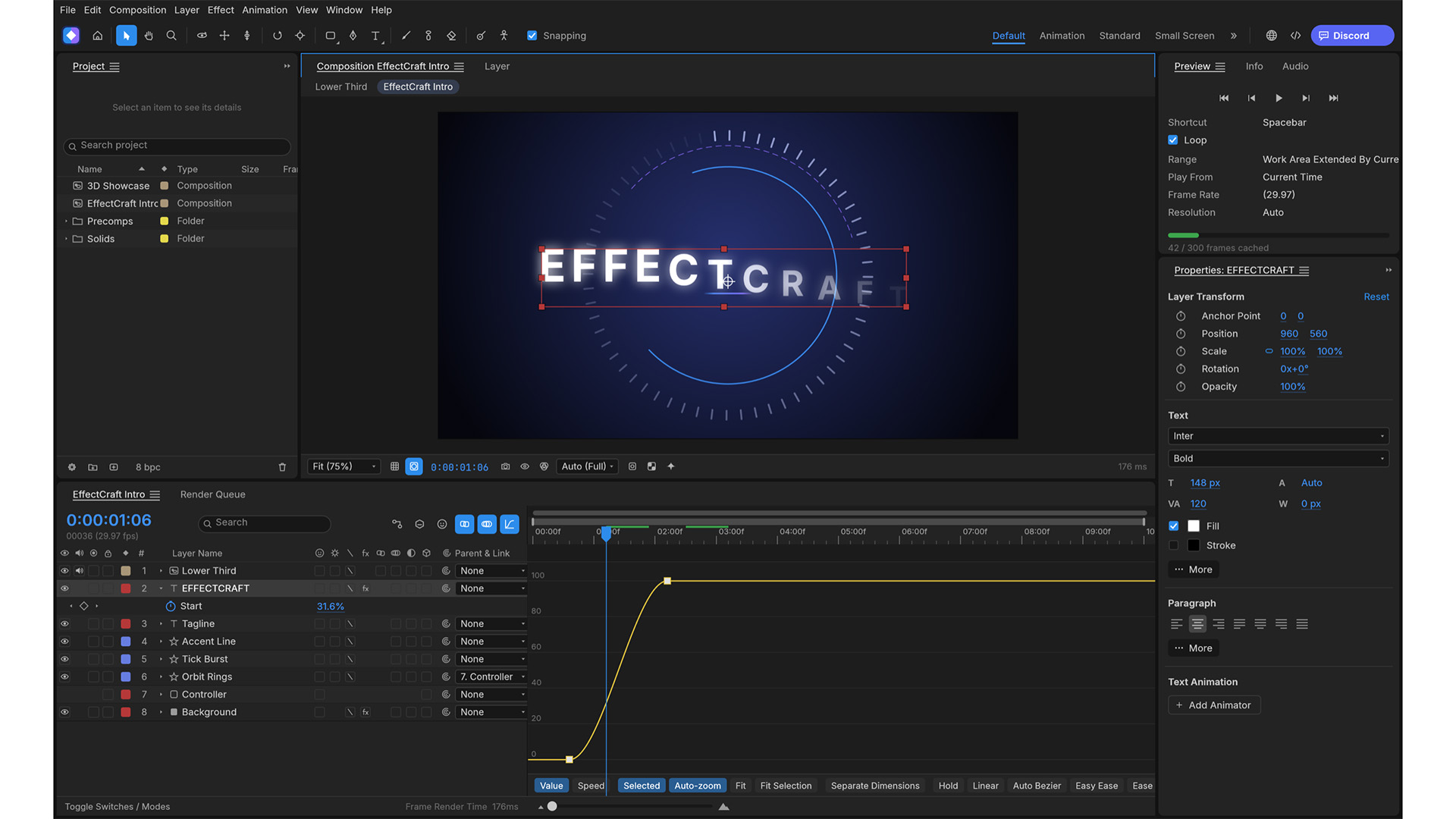The height and width of the screenshot is (819, 1456).
Task: Select the Rectangle shape tool
Action: [x=331, y=36]
